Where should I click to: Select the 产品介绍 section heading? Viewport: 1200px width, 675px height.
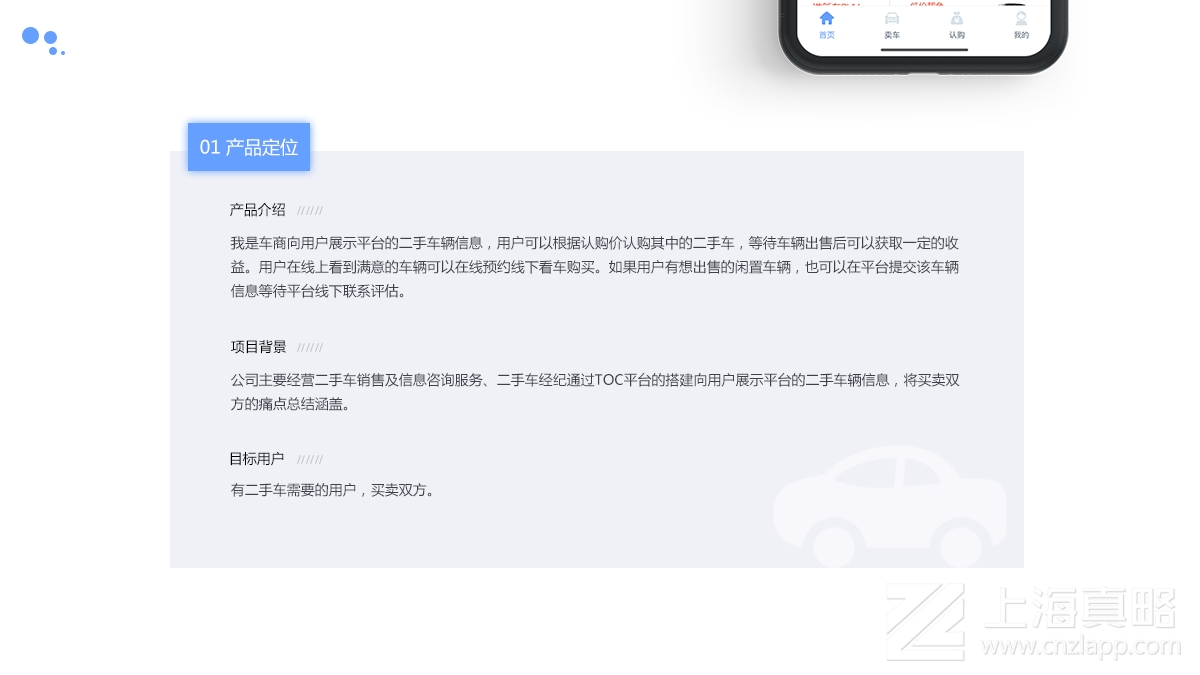(x=256, y=210)
